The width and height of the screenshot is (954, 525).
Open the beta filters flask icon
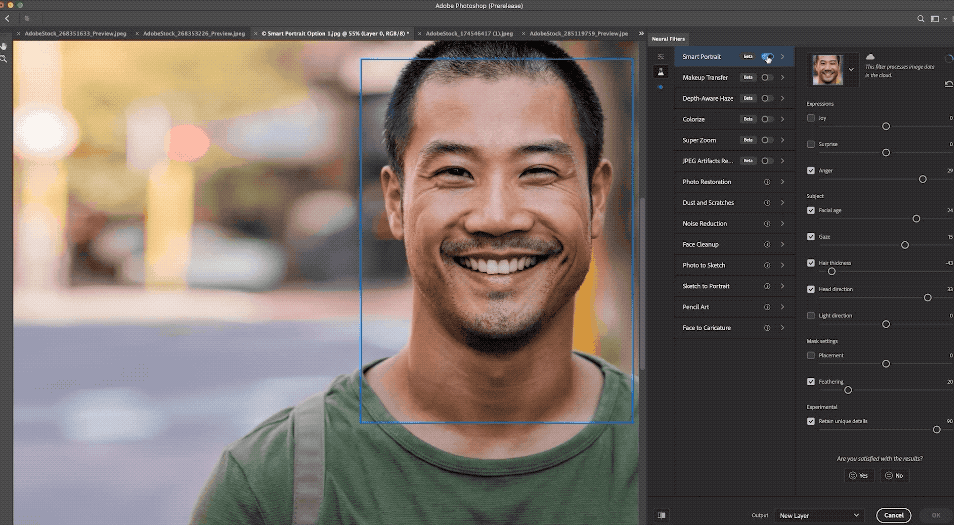coord(660,72)
